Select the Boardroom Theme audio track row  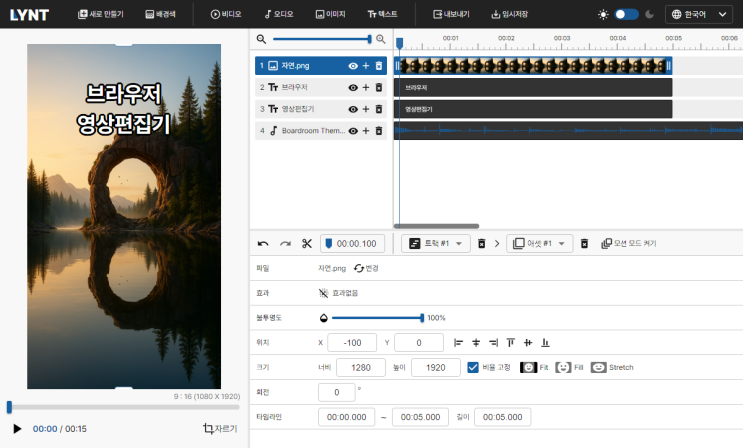pyautogui.click(x=321, y=131)
